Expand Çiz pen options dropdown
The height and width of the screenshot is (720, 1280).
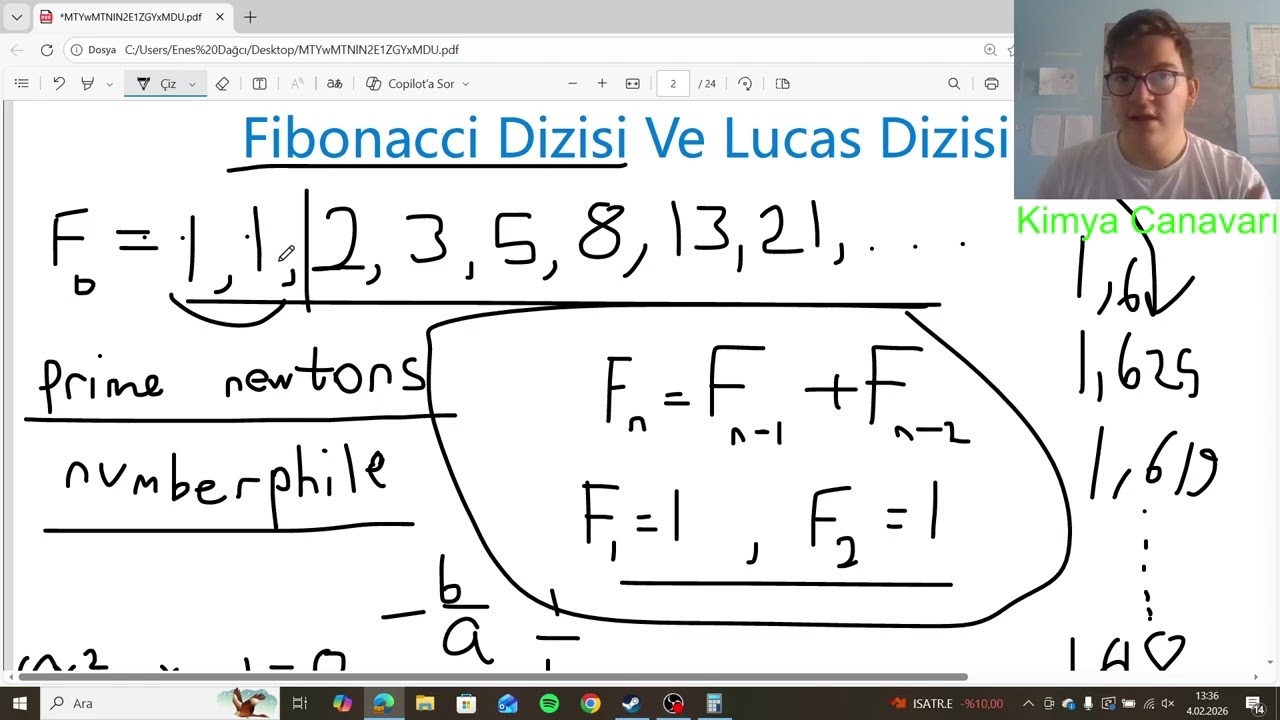coord(192,84)
